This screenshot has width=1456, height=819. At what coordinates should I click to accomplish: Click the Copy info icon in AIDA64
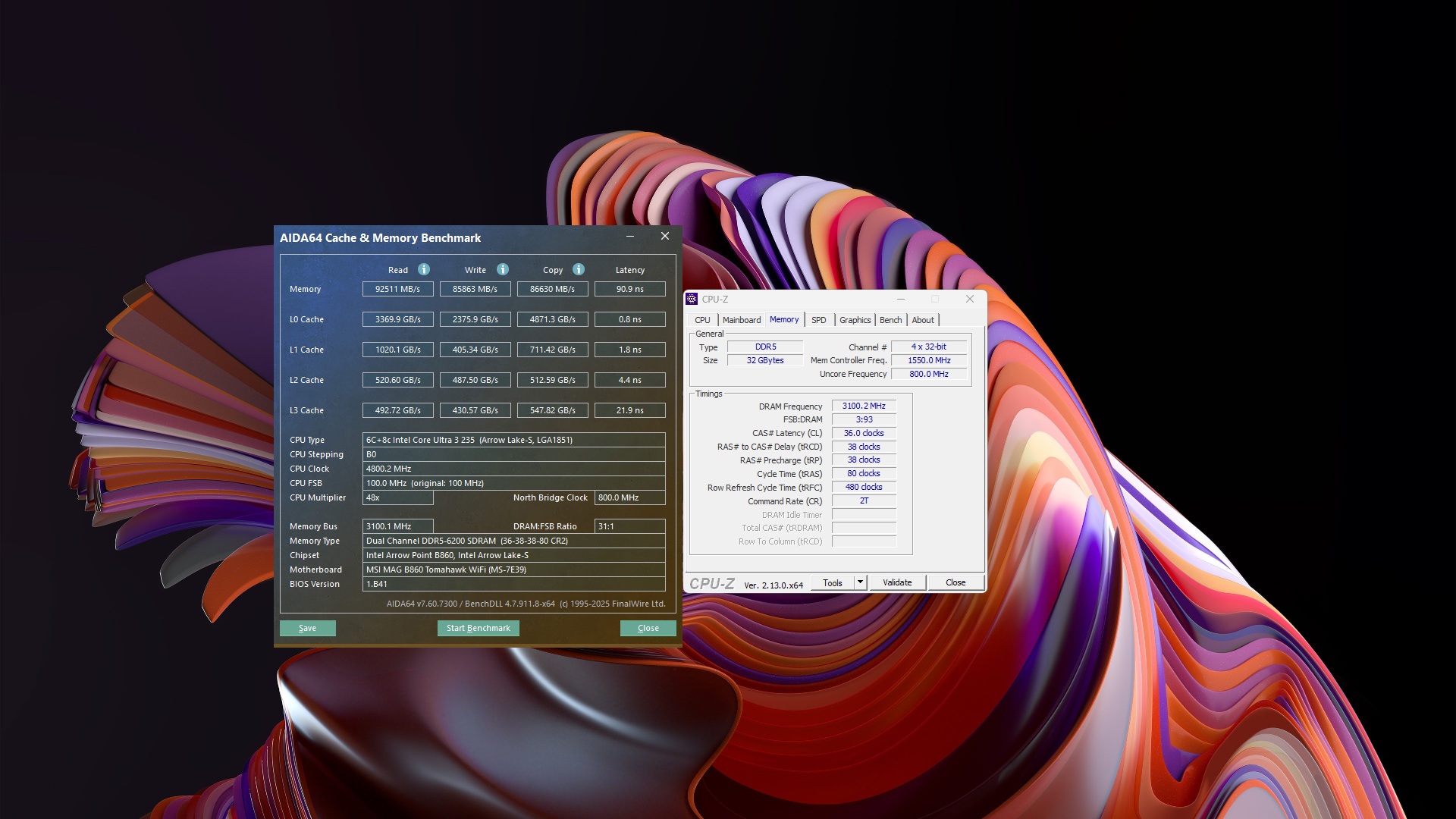coord(579,269)
